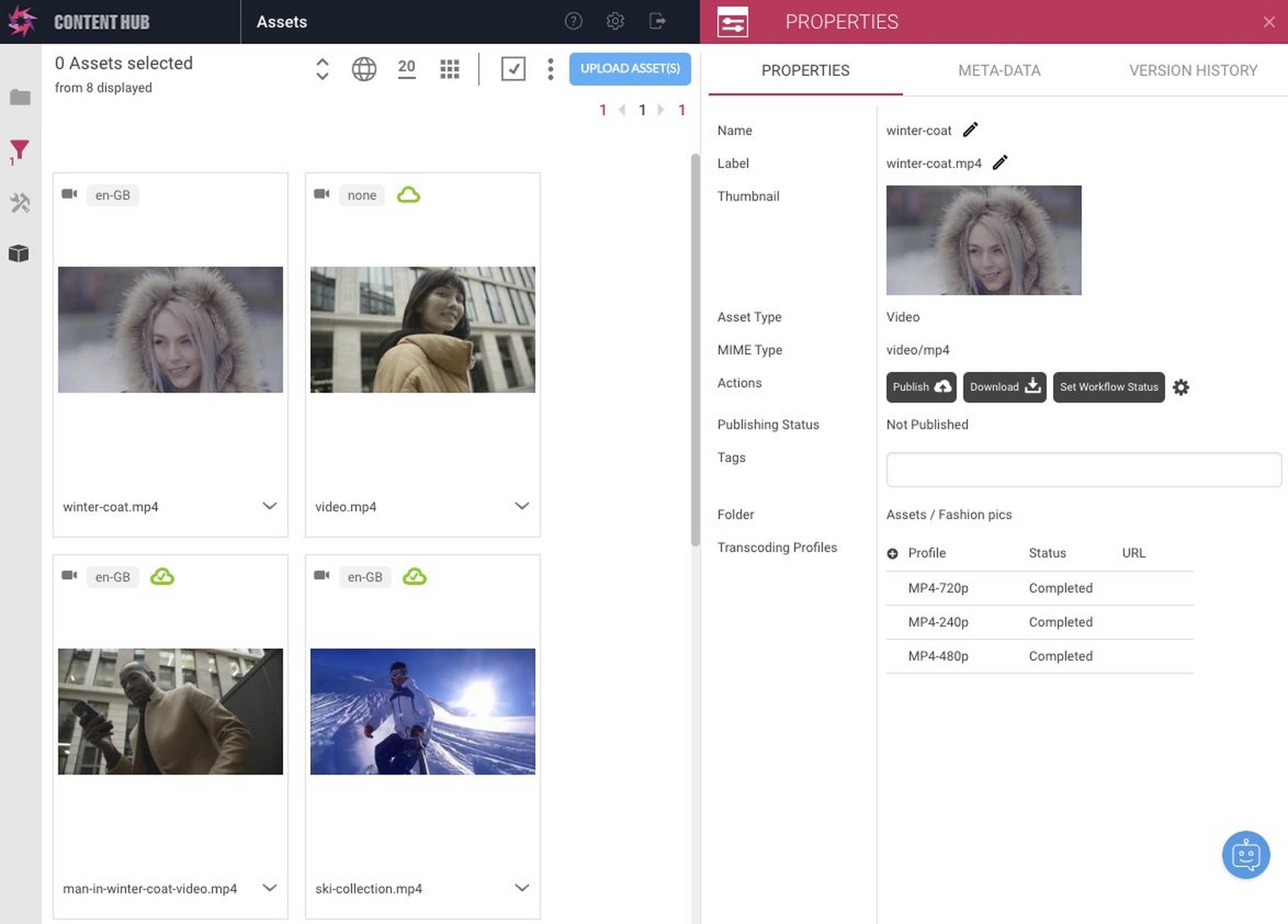The width and height of the screenshot is (1288, 924).
Task: Open the help question mark icon
Action: (x=573, y=21)
